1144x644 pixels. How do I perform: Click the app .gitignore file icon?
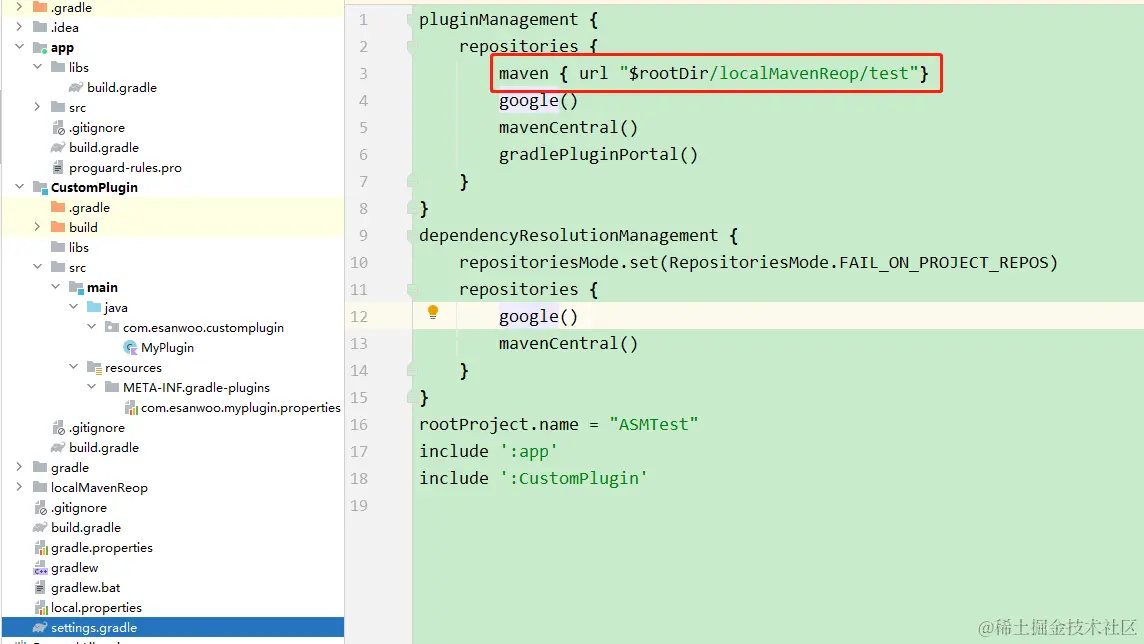(58, 128)
